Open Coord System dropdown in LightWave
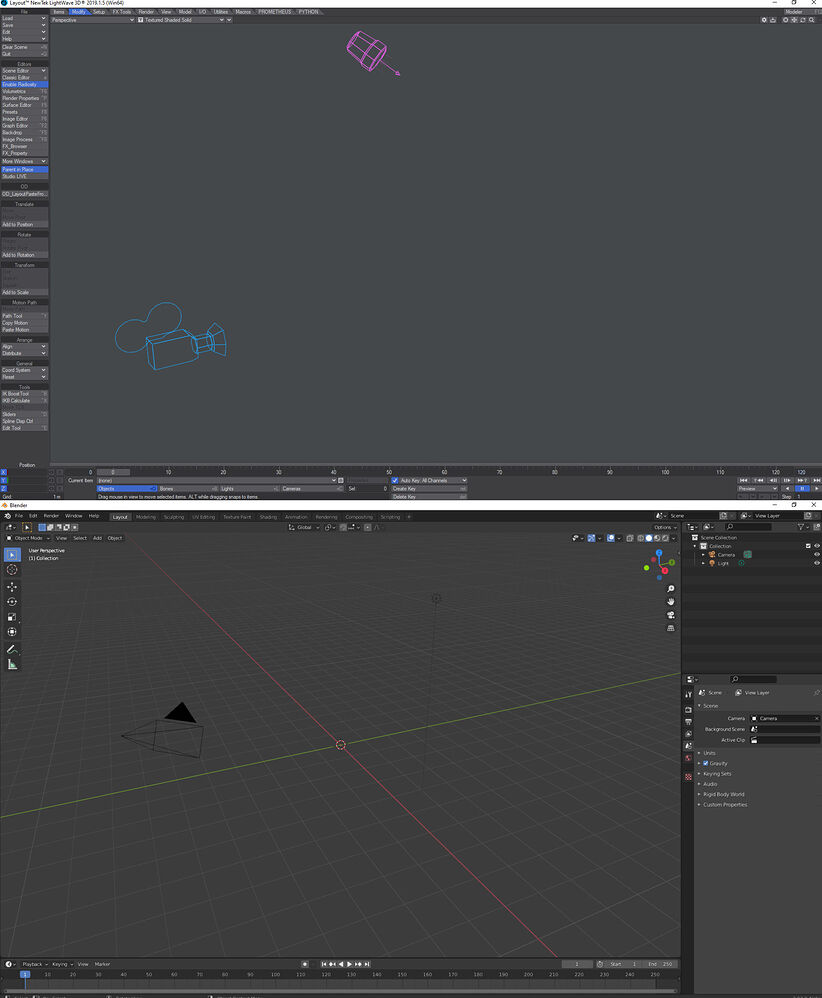This screenshot has width=822, height=998. pyautogui.click(x=24, y=370)
